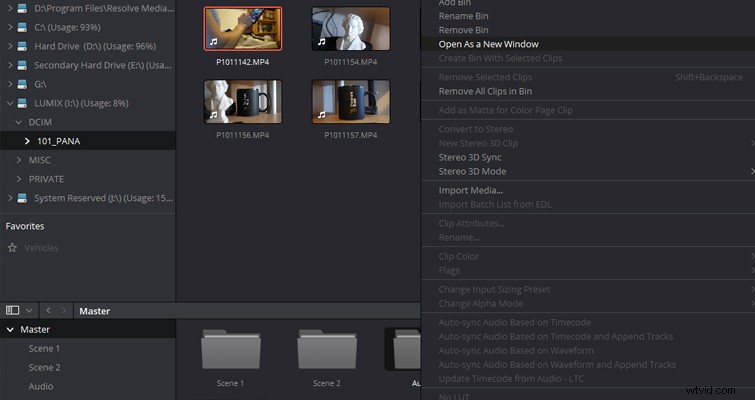Click the Resolve Media drive icon
Image resolution: width=755 pixels, height=400 pixels.
[22, 9]
